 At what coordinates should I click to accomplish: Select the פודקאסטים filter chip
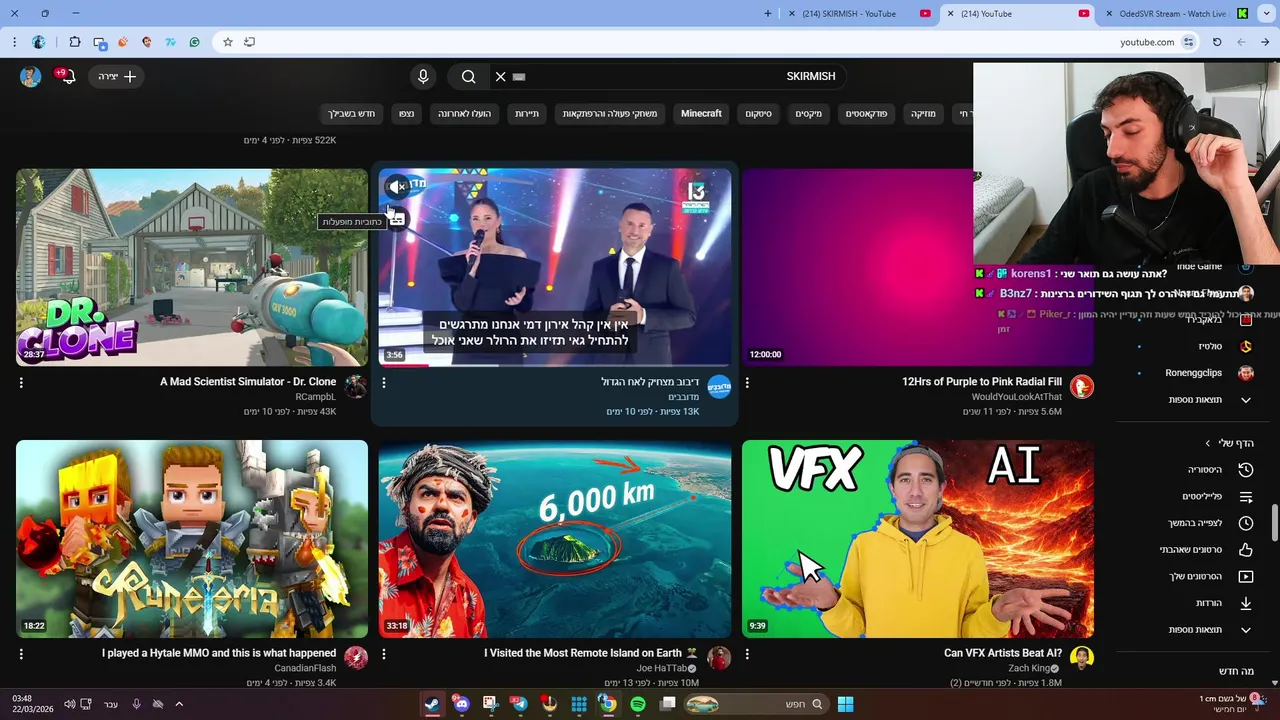pyautogui.click(x=866, y=114)
